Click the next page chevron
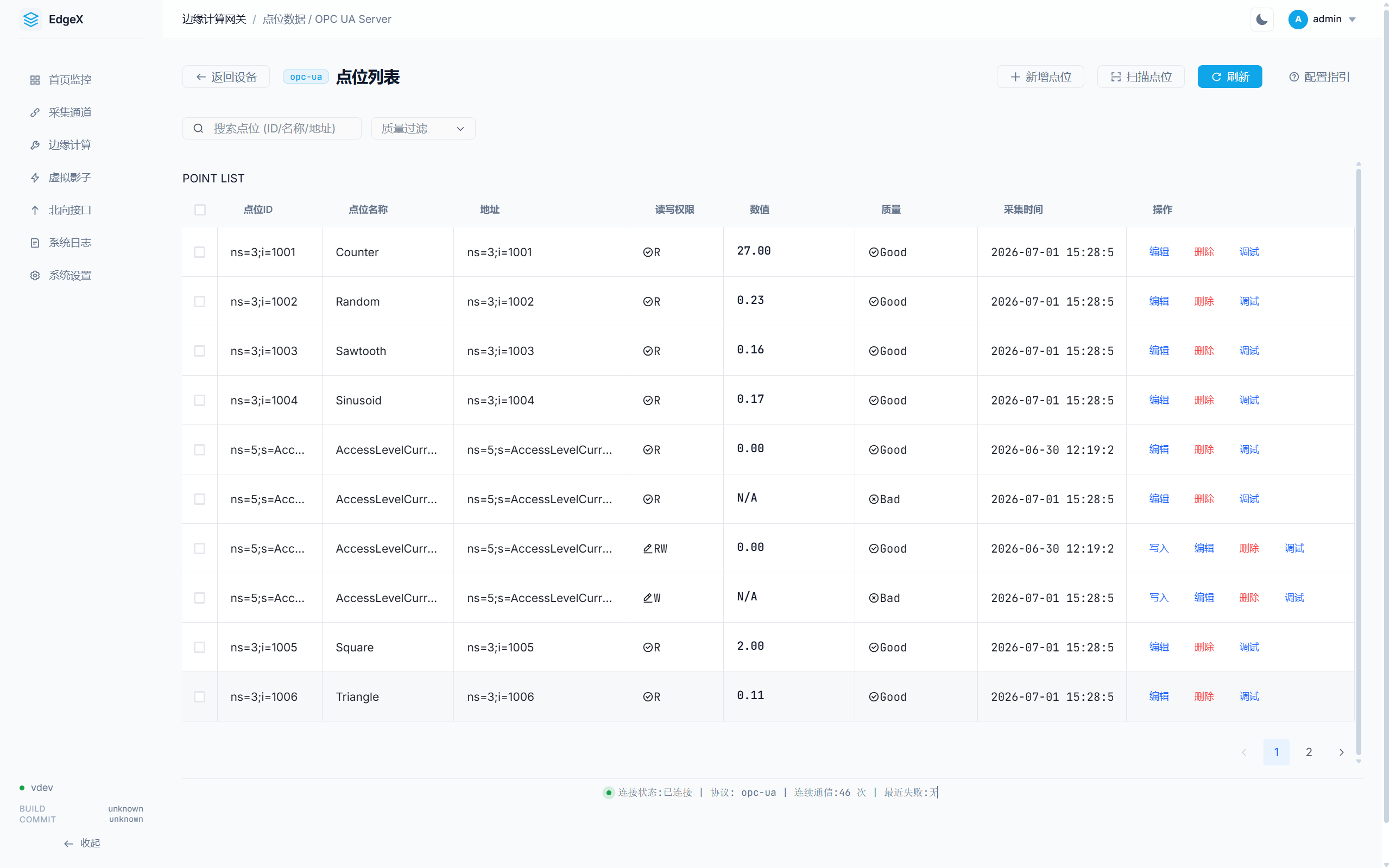Screen dimensions: 1390x868 [x=1341, y=752]
